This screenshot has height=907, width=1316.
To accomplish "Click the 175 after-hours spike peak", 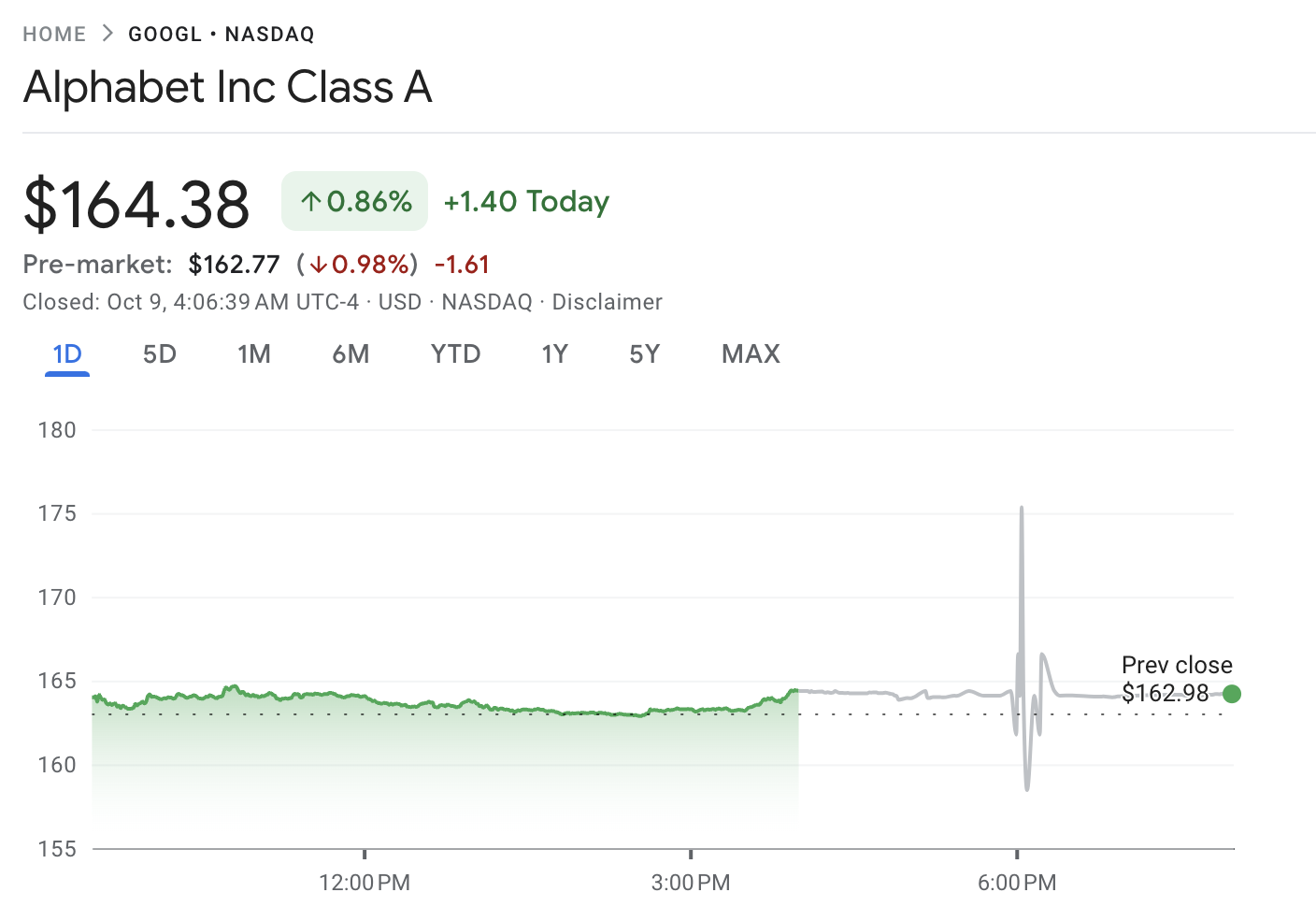I will pyautogui.click(x=1022, y=509).
